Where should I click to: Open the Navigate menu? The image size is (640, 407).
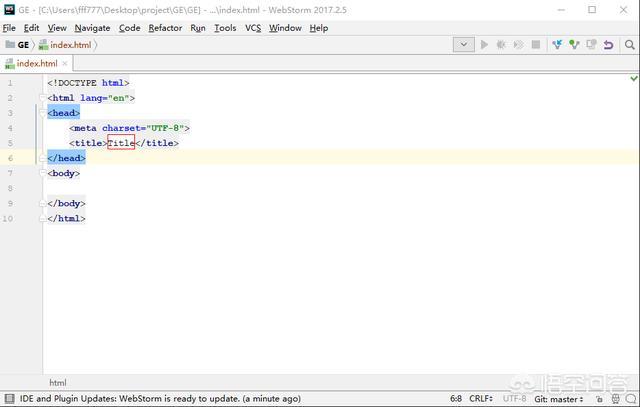pos(92,28)
